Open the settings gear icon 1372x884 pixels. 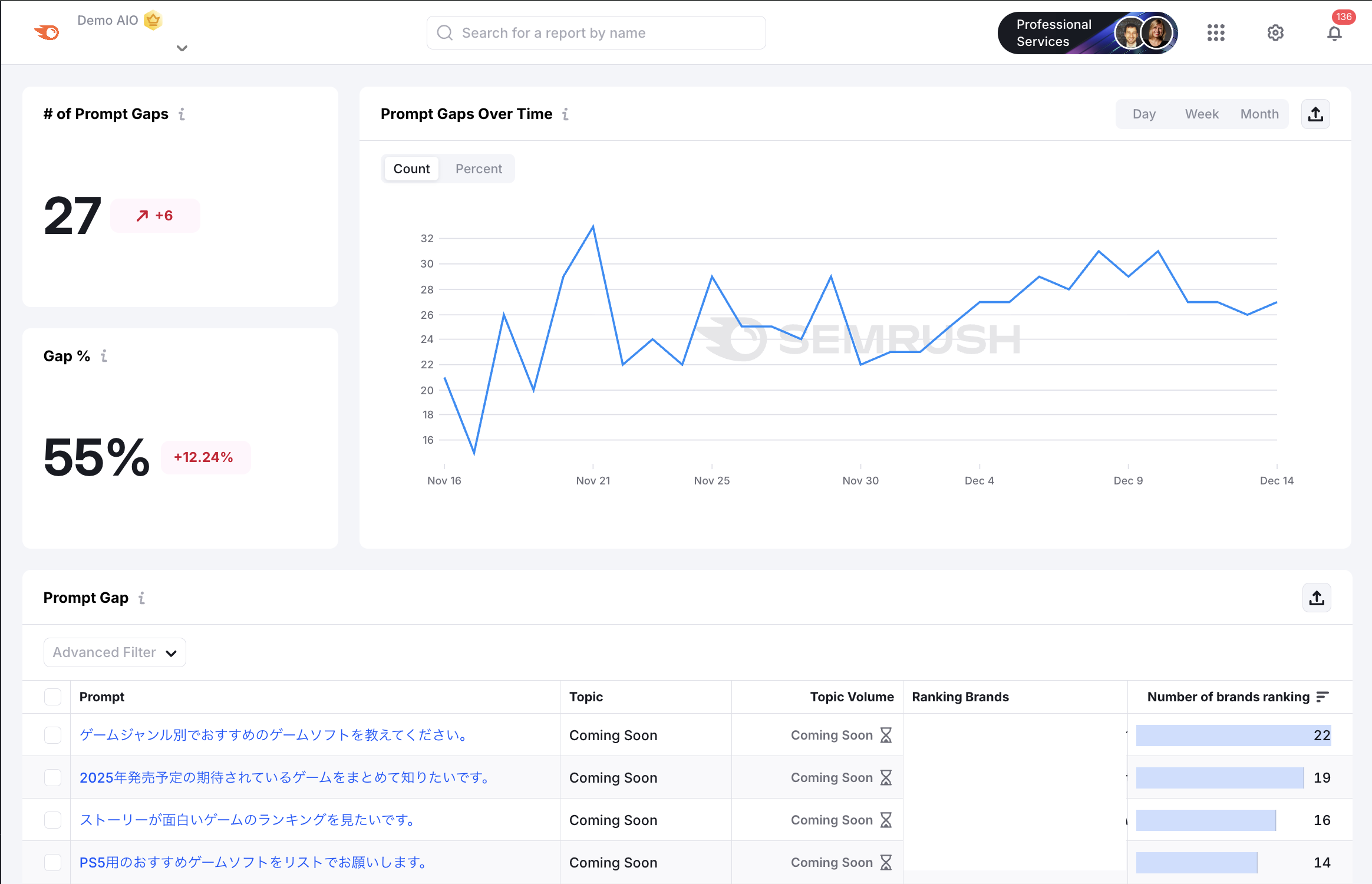coord(1275,33)
